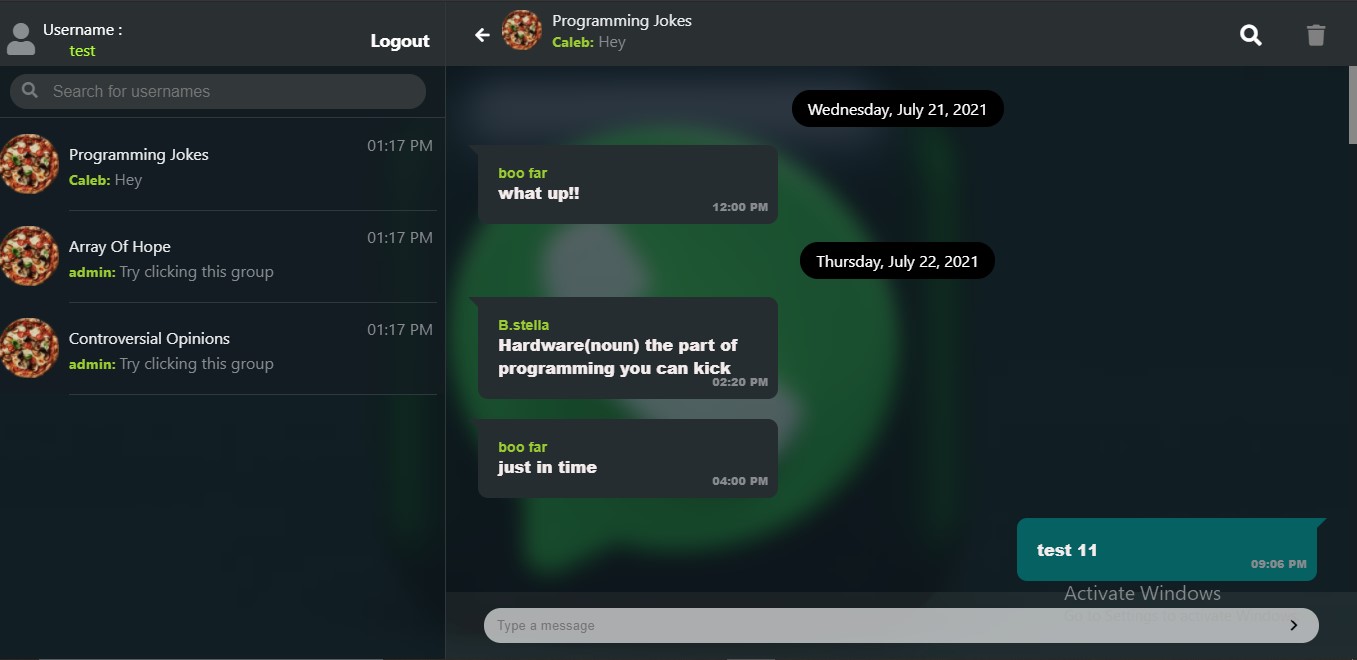Click the chat area vertical scrollbar

(x=1352, y=106)
